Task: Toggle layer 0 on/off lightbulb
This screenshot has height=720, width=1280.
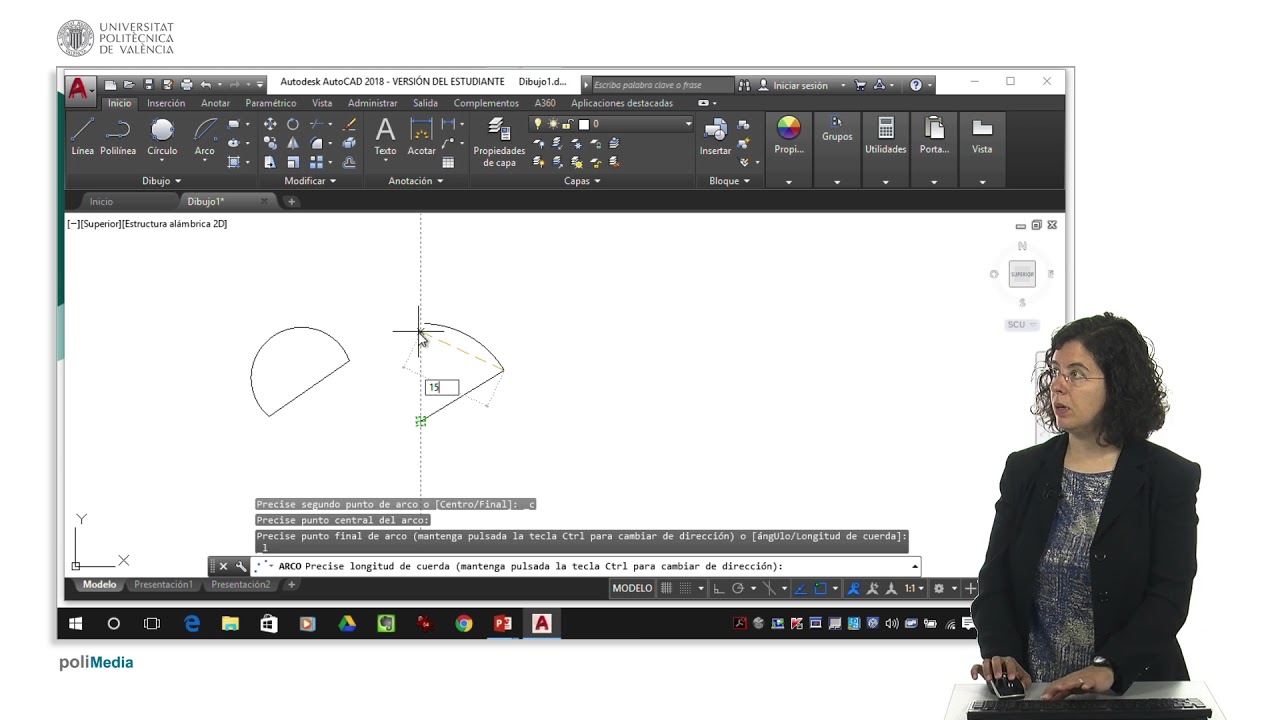Action: coord(538,124)
